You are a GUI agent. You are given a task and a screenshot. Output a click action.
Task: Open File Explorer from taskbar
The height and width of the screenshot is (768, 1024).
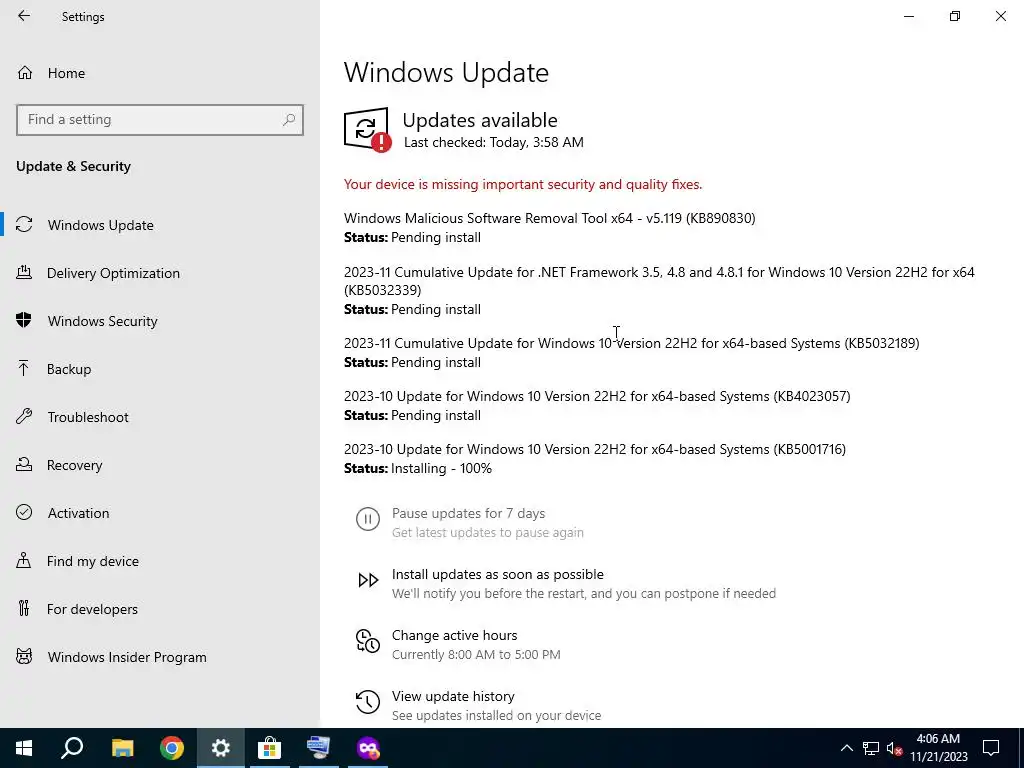(122, 748)
